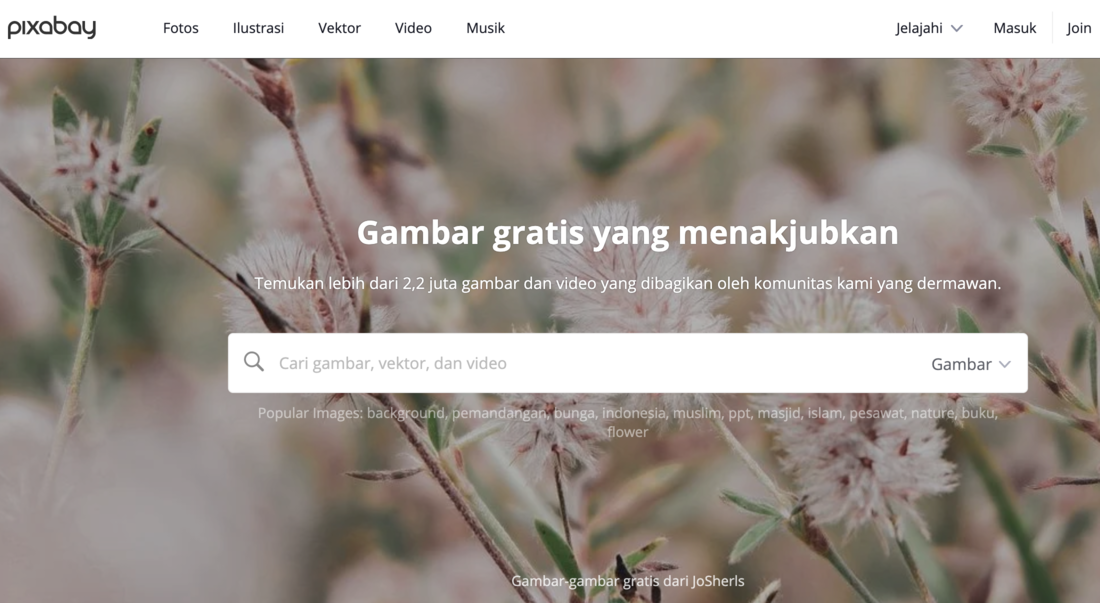Open the Fotos navigation item

181,28
